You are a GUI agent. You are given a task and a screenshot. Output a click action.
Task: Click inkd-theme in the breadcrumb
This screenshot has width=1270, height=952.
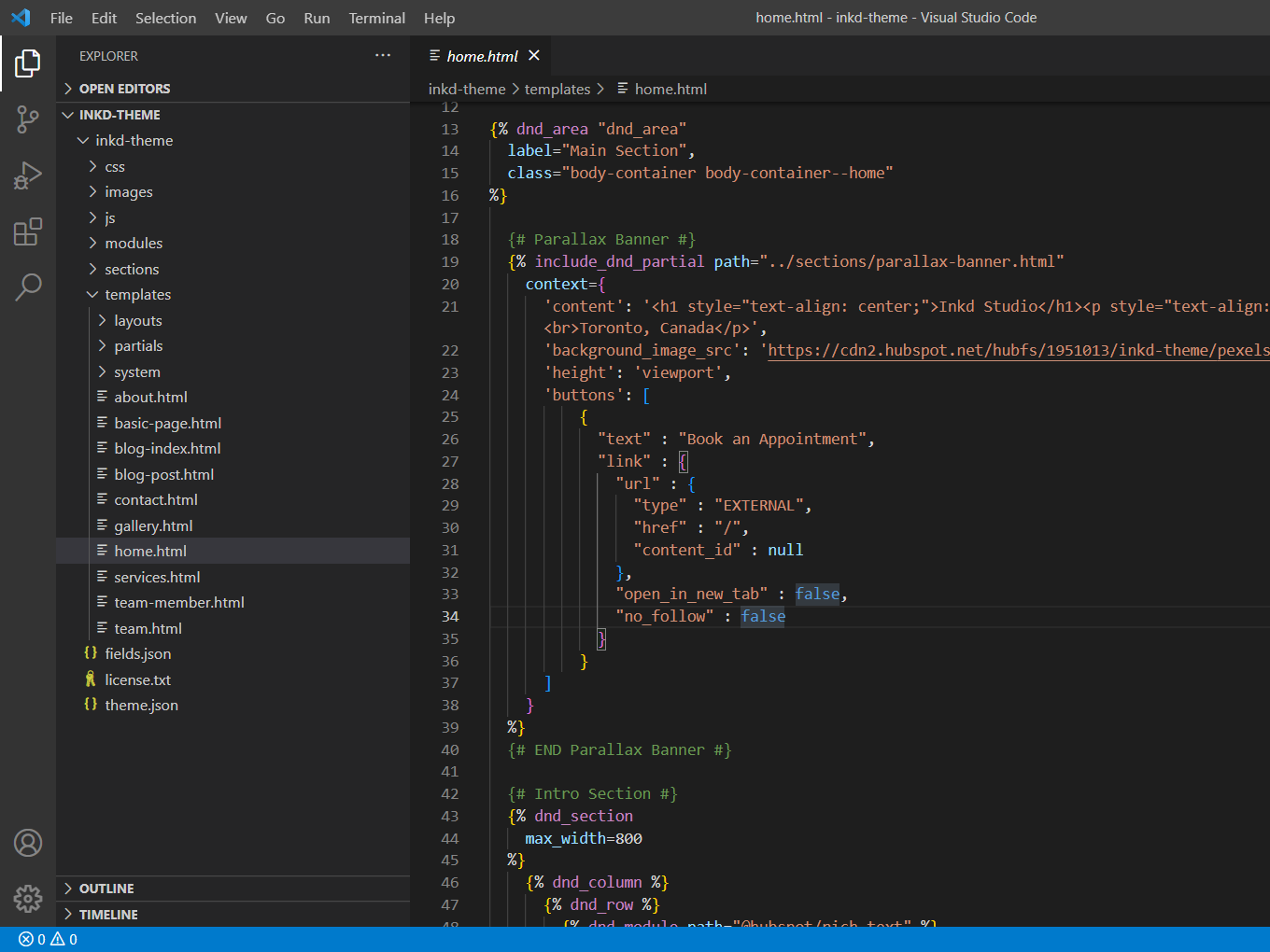point(467,89)
